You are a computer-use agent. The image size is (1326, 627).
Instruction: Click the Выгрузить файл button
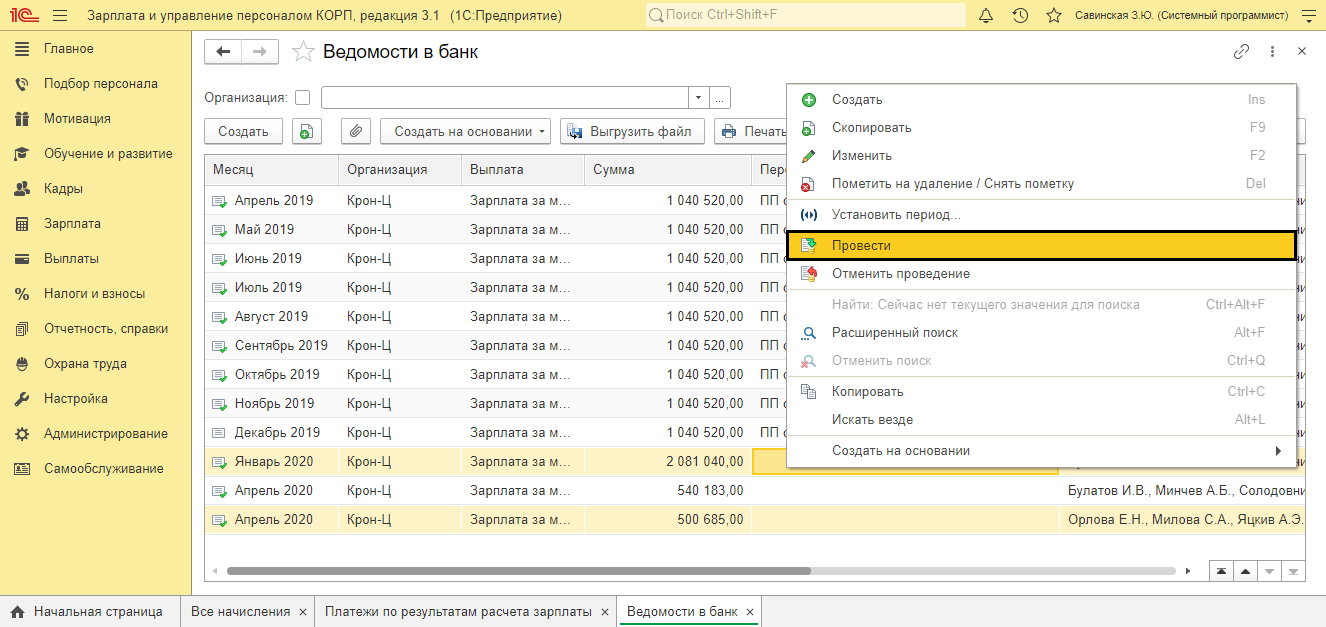click(x=632, y=131)
